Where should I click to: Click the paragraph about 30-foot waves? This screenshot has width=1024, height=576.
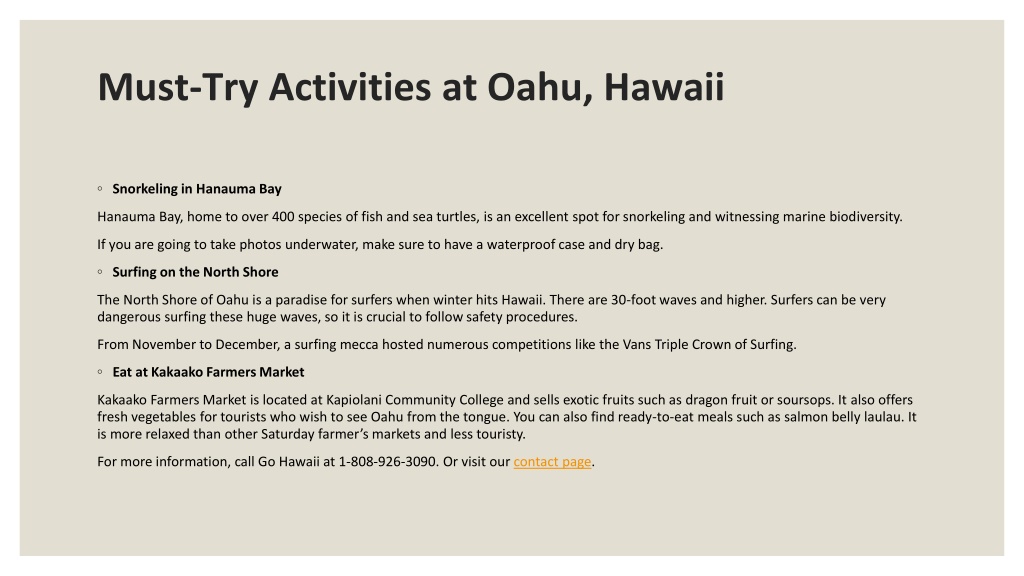pos(491,308)
